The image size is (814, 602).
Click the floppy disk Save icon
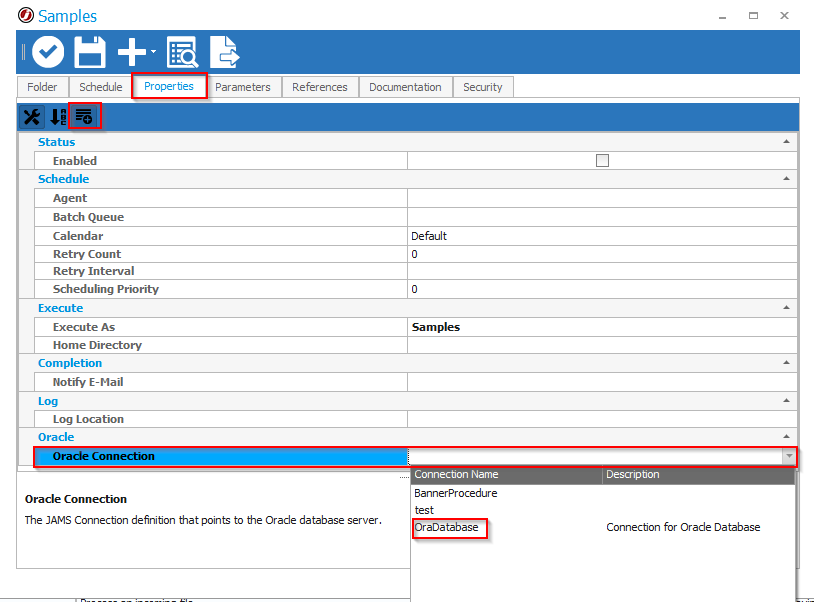point(90,52)
